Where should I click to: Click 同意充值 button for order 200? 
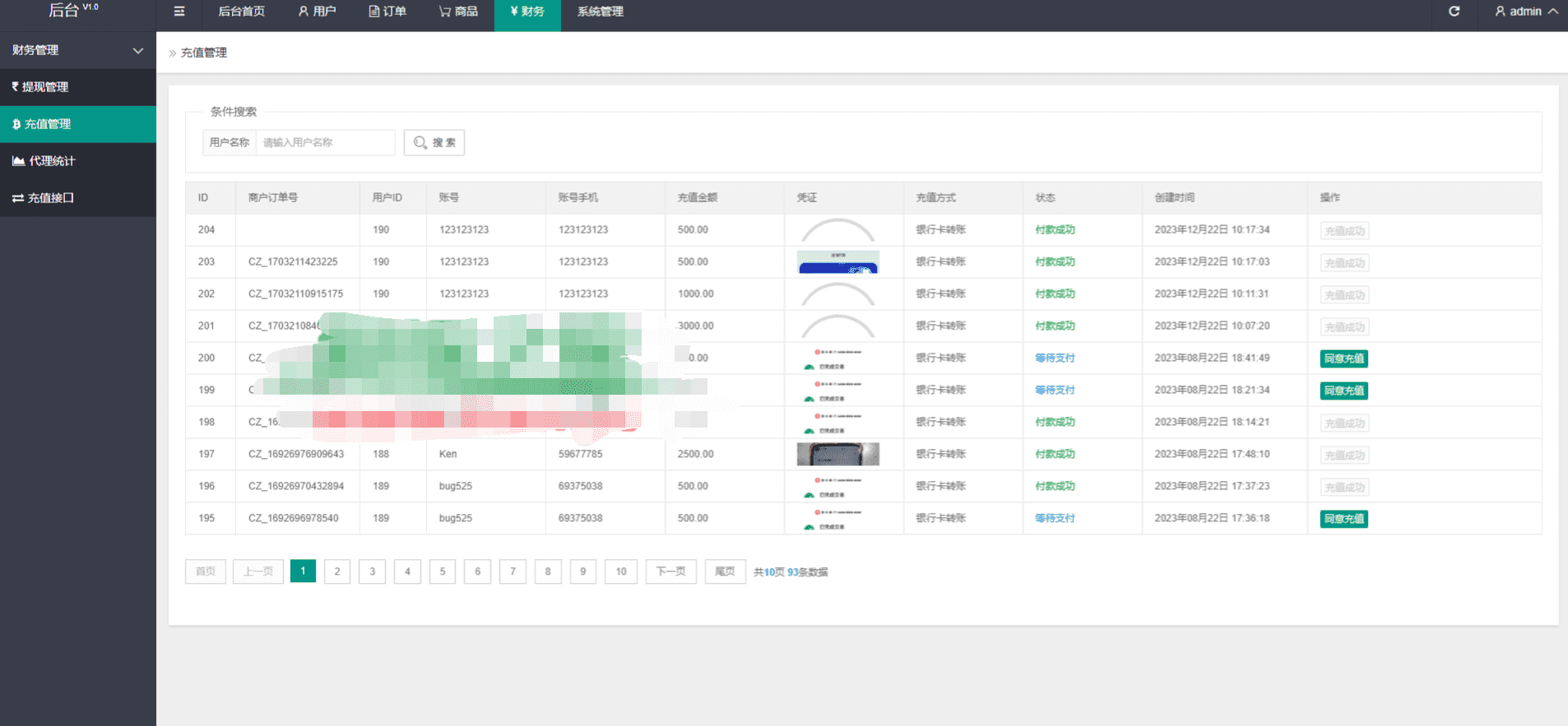(x=1343, y=358)
